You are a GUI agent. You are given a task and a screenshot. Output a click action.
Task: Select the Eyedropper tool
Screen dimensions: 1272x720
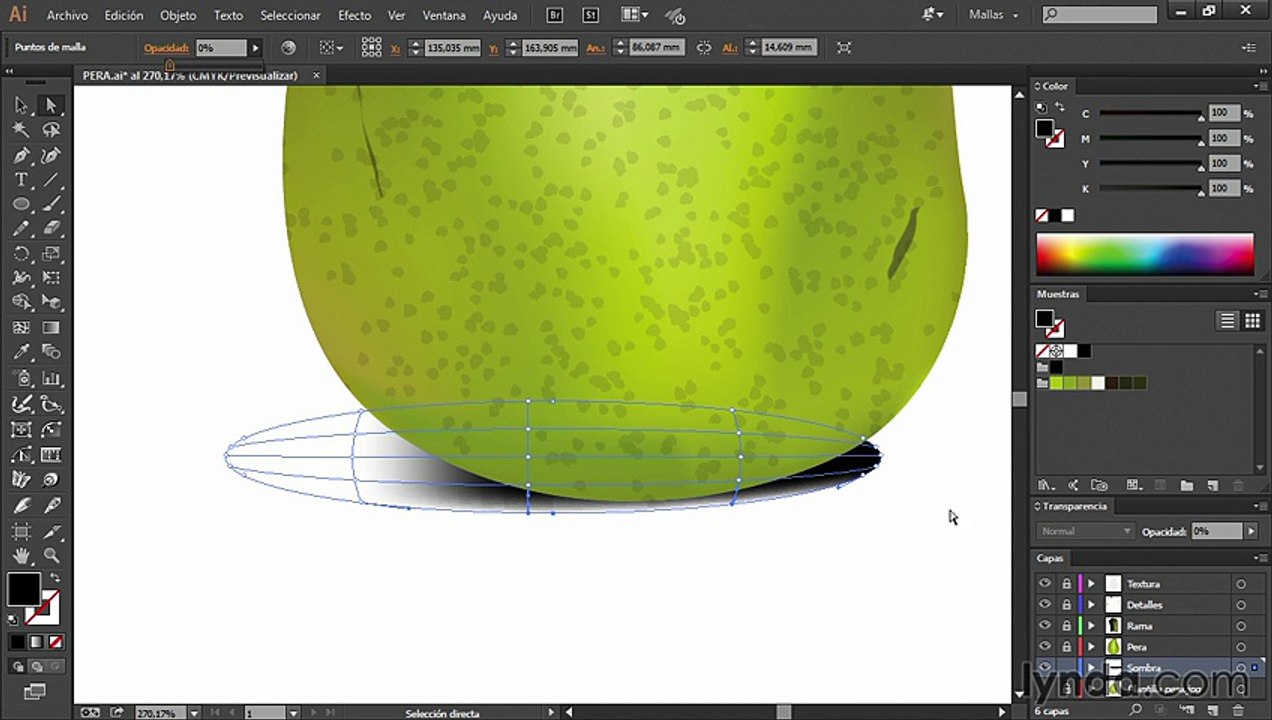tap(21, 353)
